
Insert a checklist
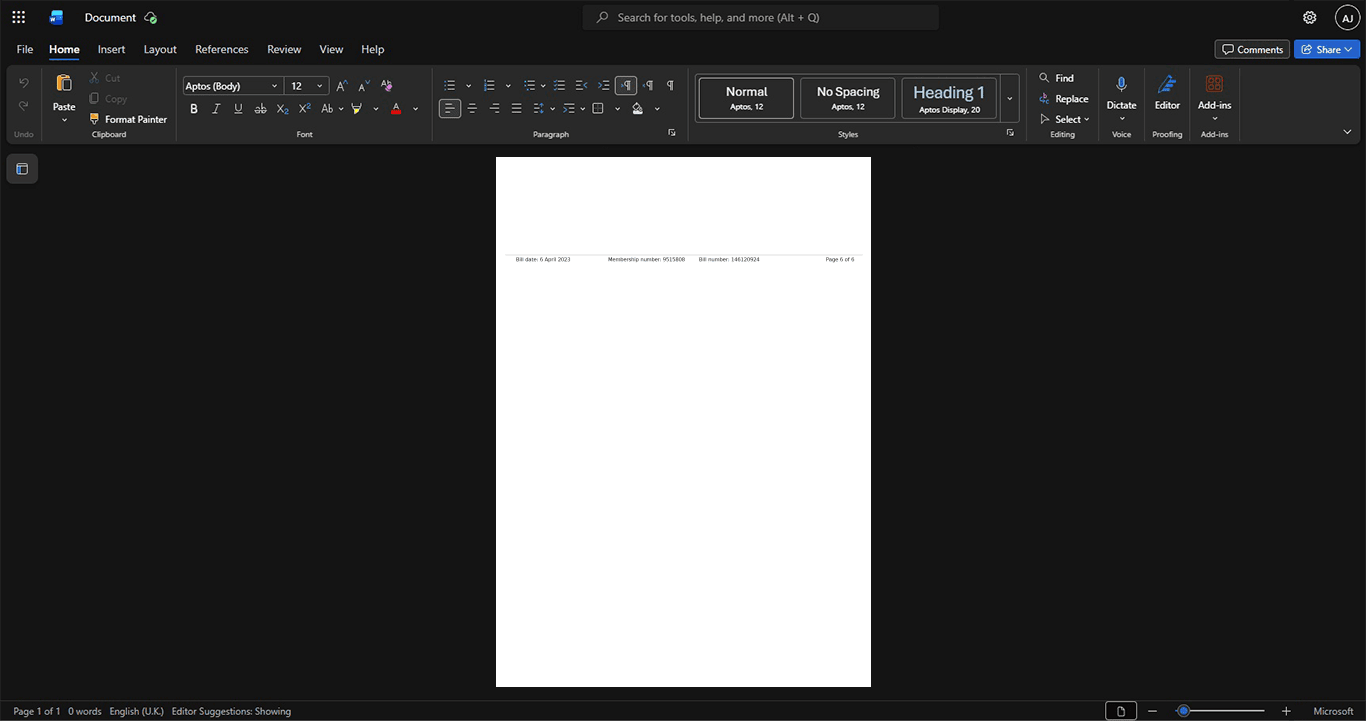click(559, 86)
